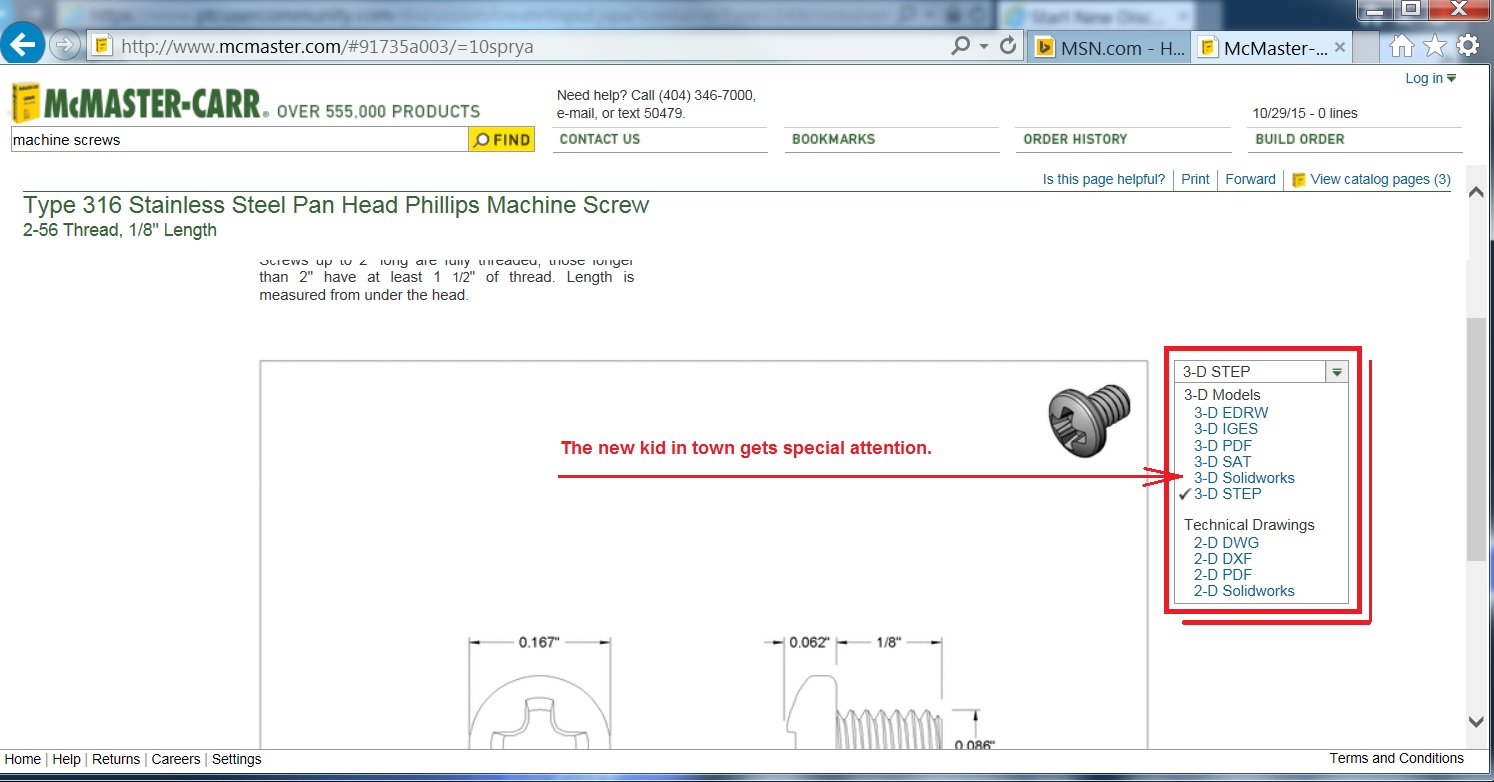The image size is (1494, 782).
Task: Select 3-D EDRW format
Action: point(1231,412)
